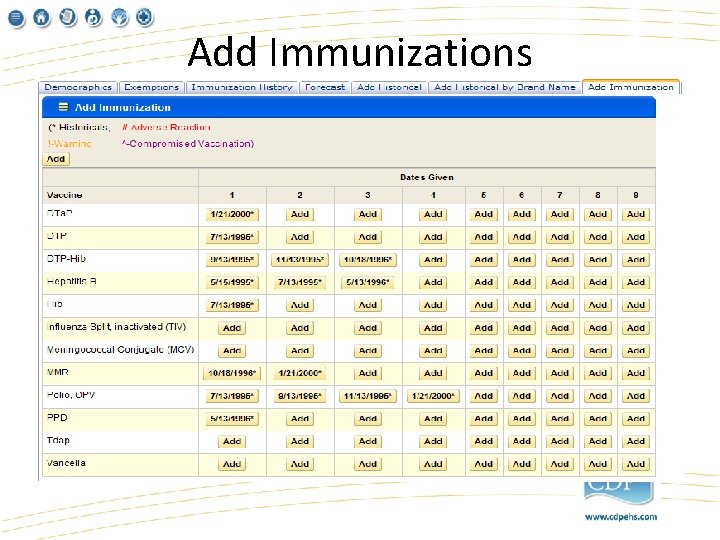Open DTaP dose 1 date 1/21/2000*
The width and height of the screenshot is (720, 540).
pyautogui.click(x=232, y=214)
